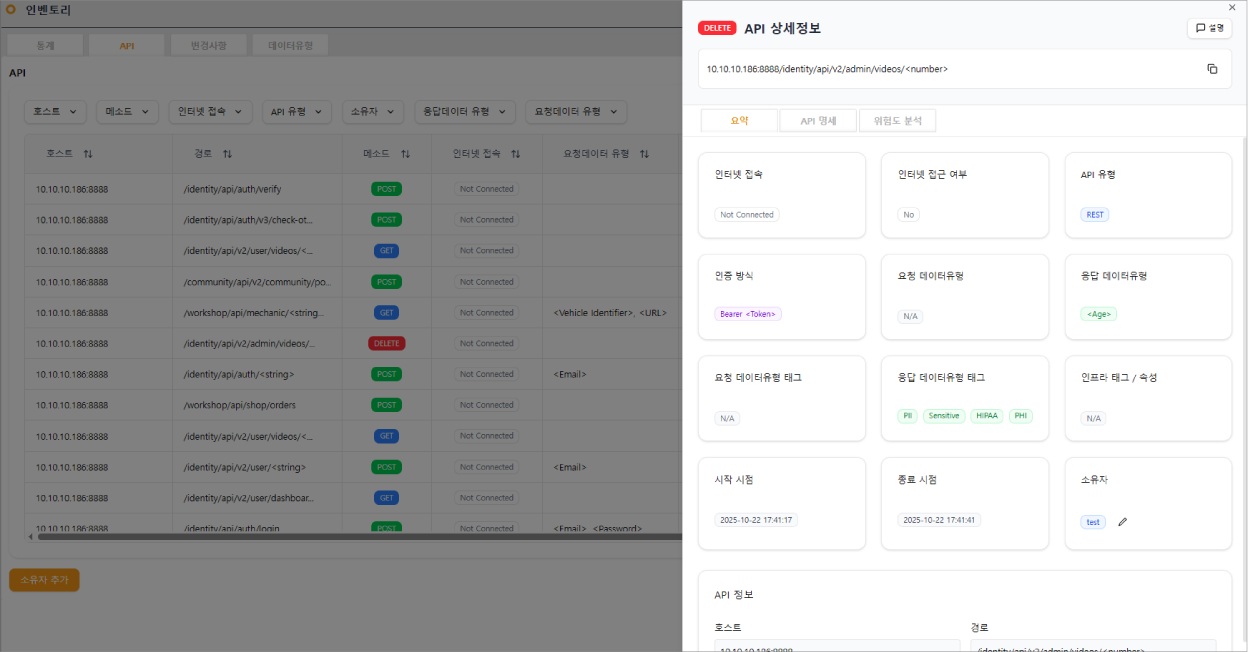Open the 호스트 filter dropdown
1248x652 pixels.
[55, 112]
